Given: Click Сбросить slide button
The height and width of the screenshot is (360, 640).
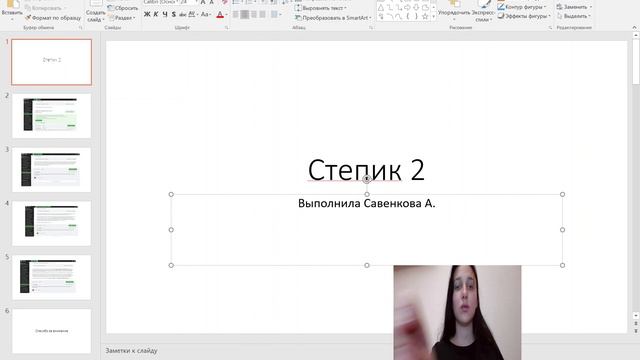Looking at the screenshot, I should point(123,8).
